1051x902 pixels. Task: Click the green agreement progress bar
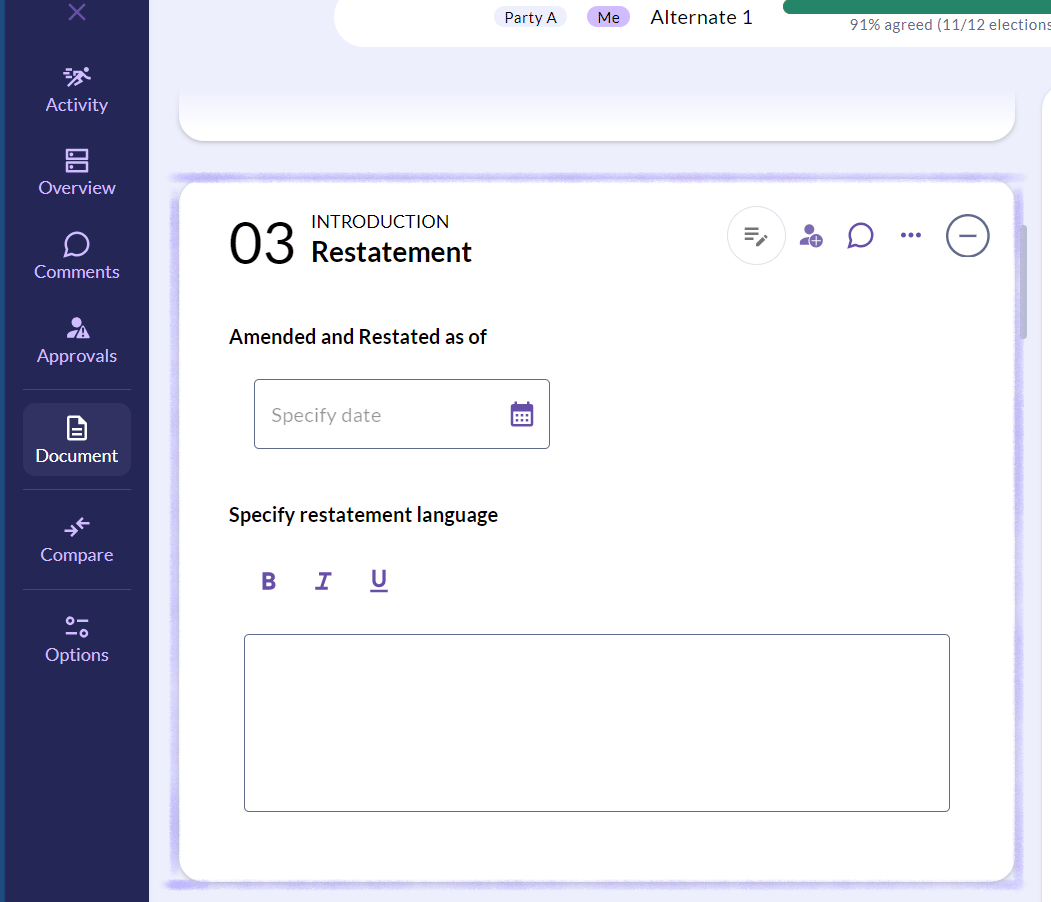click(916, 7)
